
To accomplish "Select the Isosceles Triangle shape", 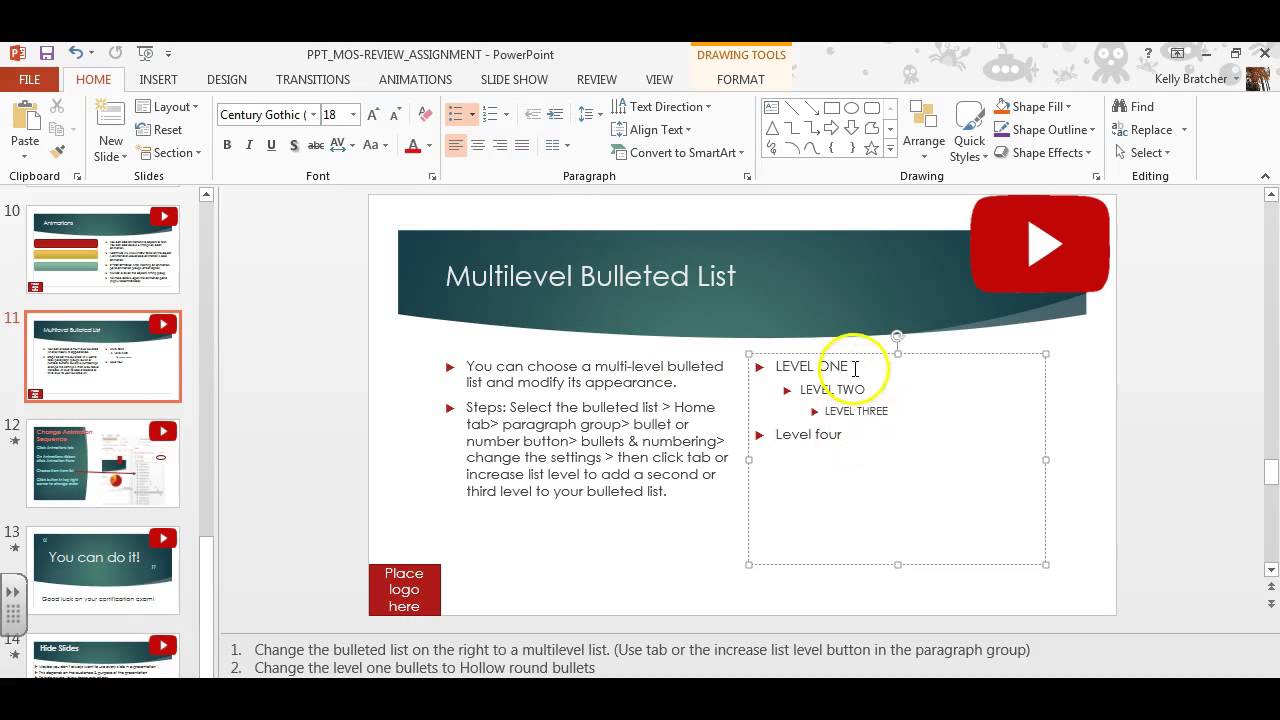I will pos(771,128).
